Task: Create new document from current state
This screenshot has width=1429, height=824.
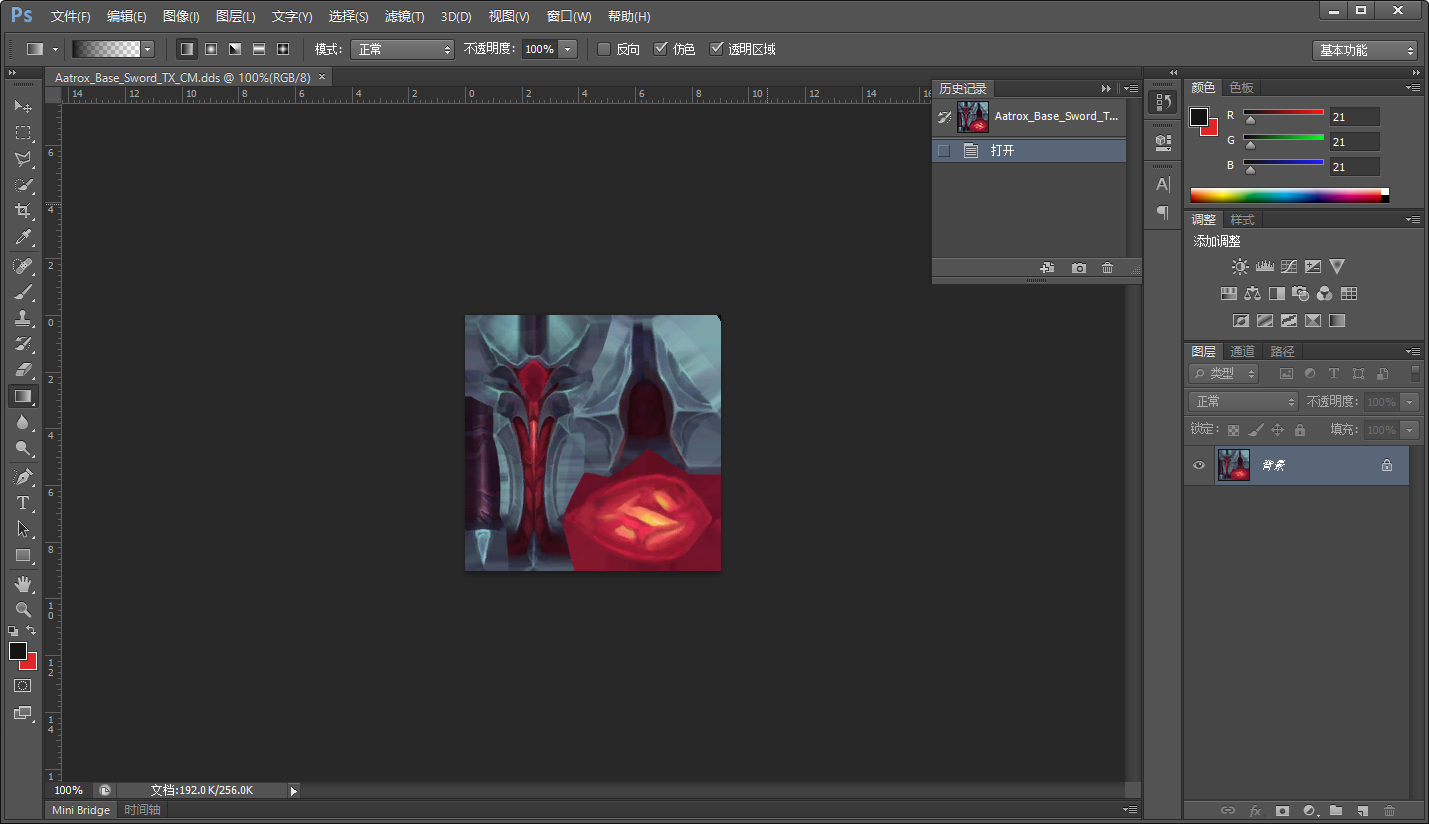Action: tap(1047, 268)
